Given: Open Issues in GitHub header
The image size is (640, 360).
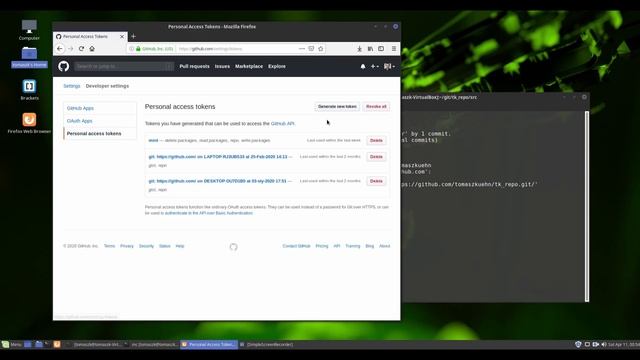Looking at the screenshot, I should [222, 66].
